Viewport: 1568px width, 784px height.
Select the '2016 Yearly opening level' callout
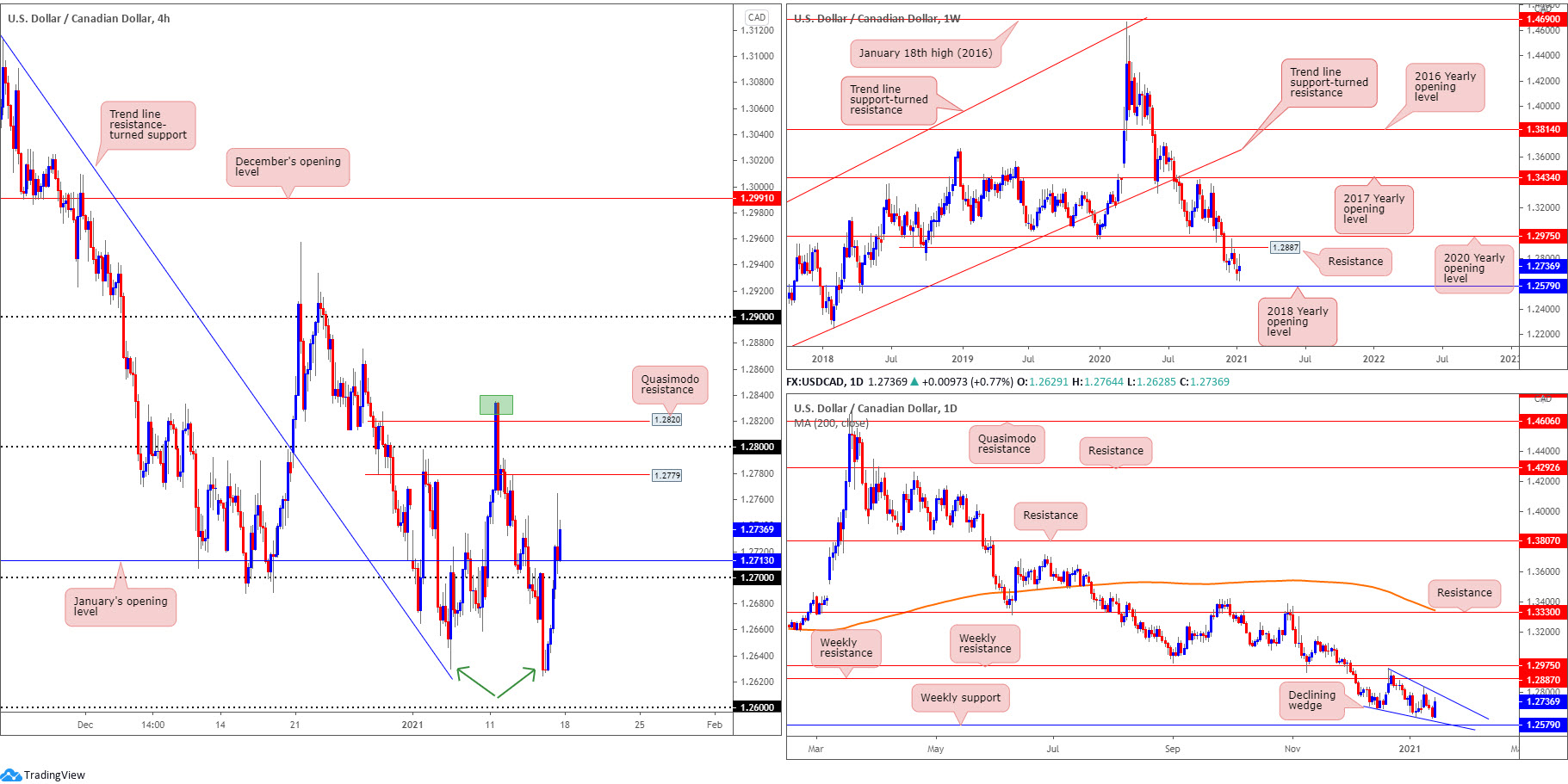click(1445, 87)
